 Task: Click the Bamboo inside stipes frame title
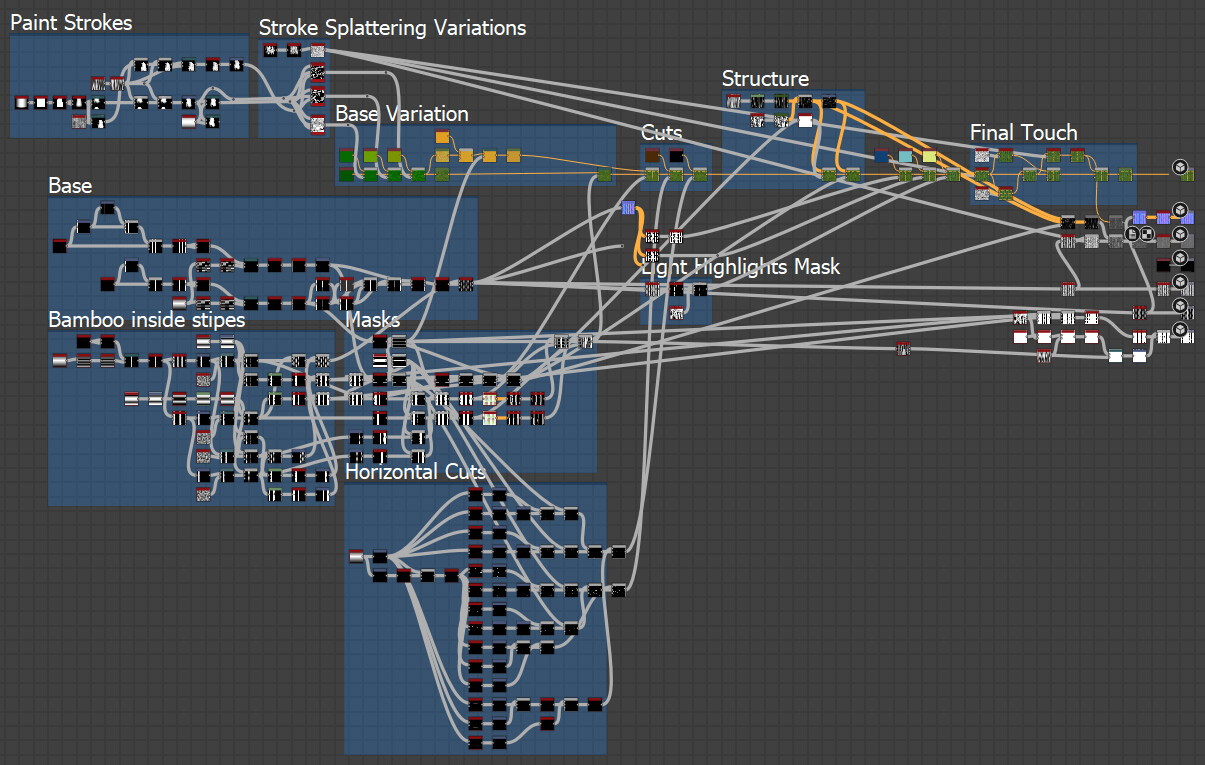(147, 320)
